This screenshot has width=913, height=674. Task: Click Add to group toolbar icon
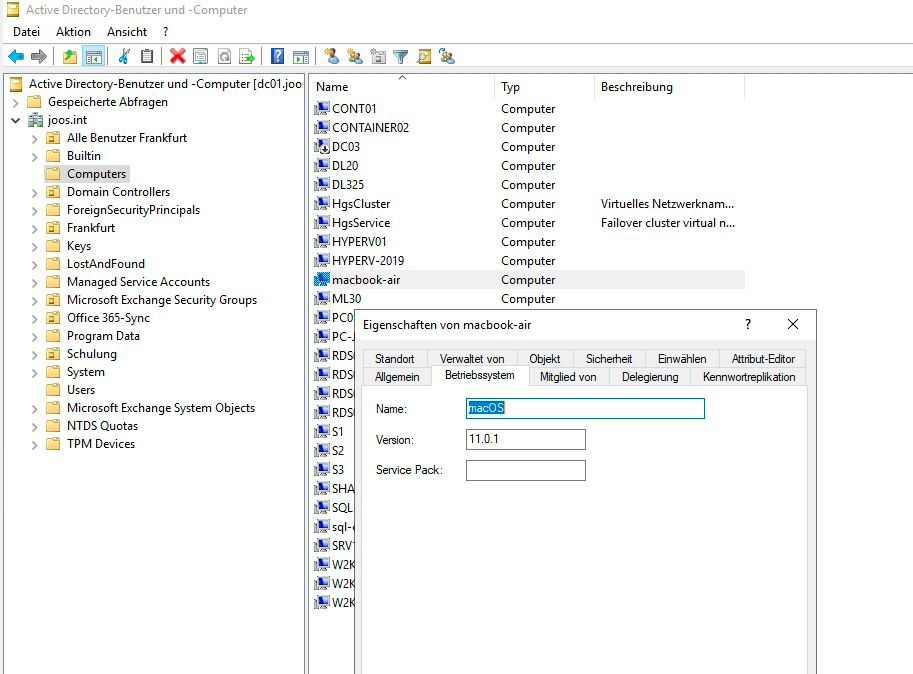click(447, 56)
